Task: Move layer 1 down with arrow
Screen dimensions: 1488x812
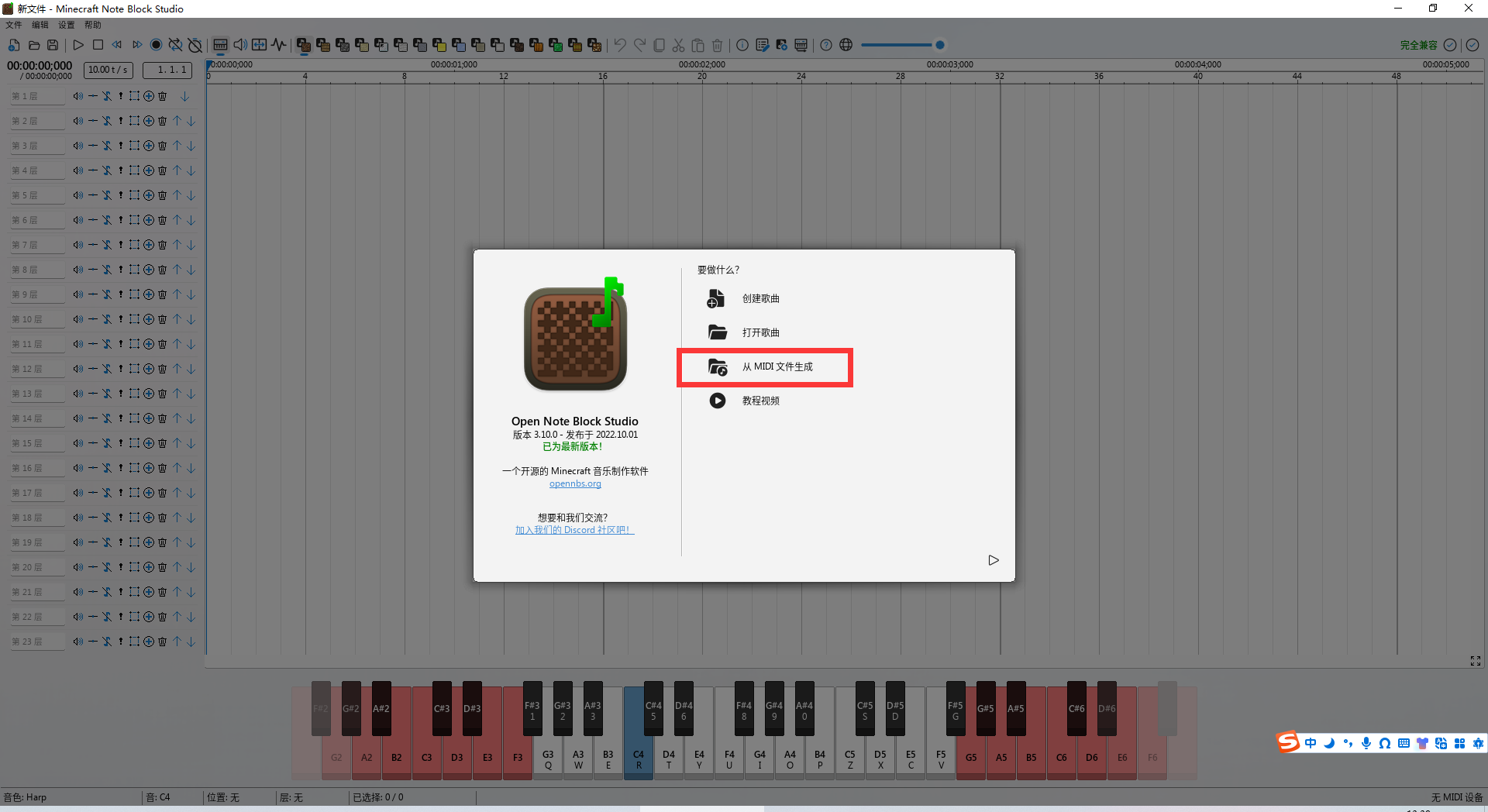Action: (185, 97)
